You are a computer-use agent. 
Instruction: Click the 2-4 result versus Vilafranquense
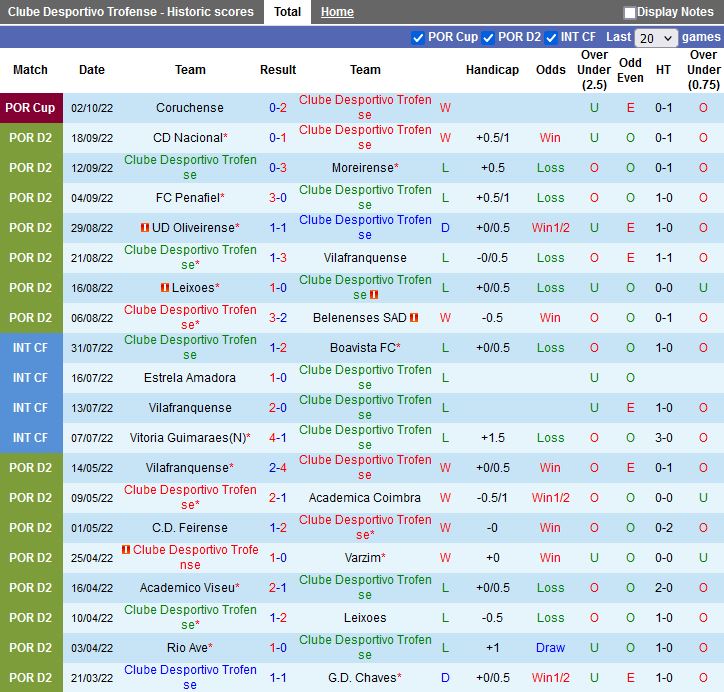click(x=278, y=468)
